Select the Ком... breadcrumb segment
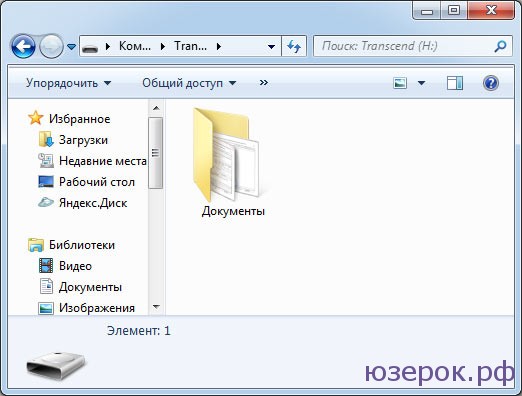The image size is (522, 396). tap(135, 46)
